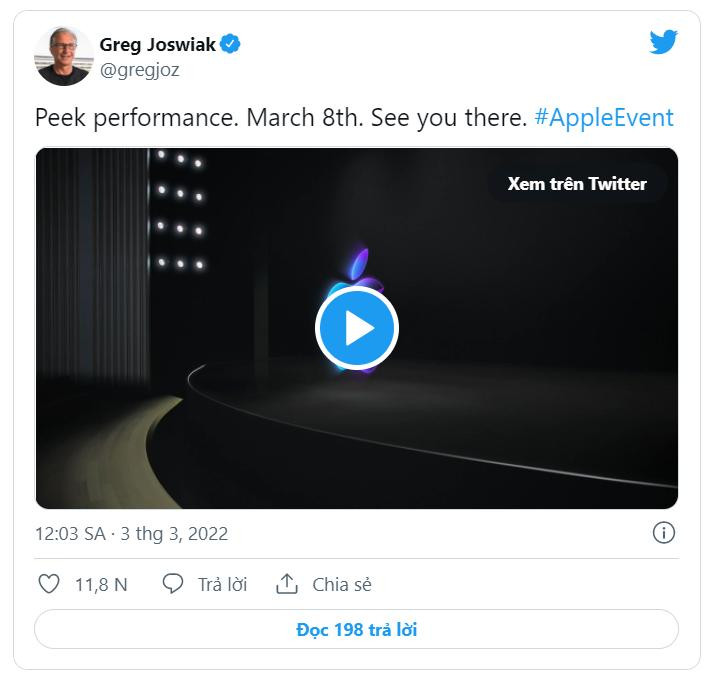The height and width of the screenshot is (687, 717).
Task: Click the Greg Joswiak display name
Action: 158,45
